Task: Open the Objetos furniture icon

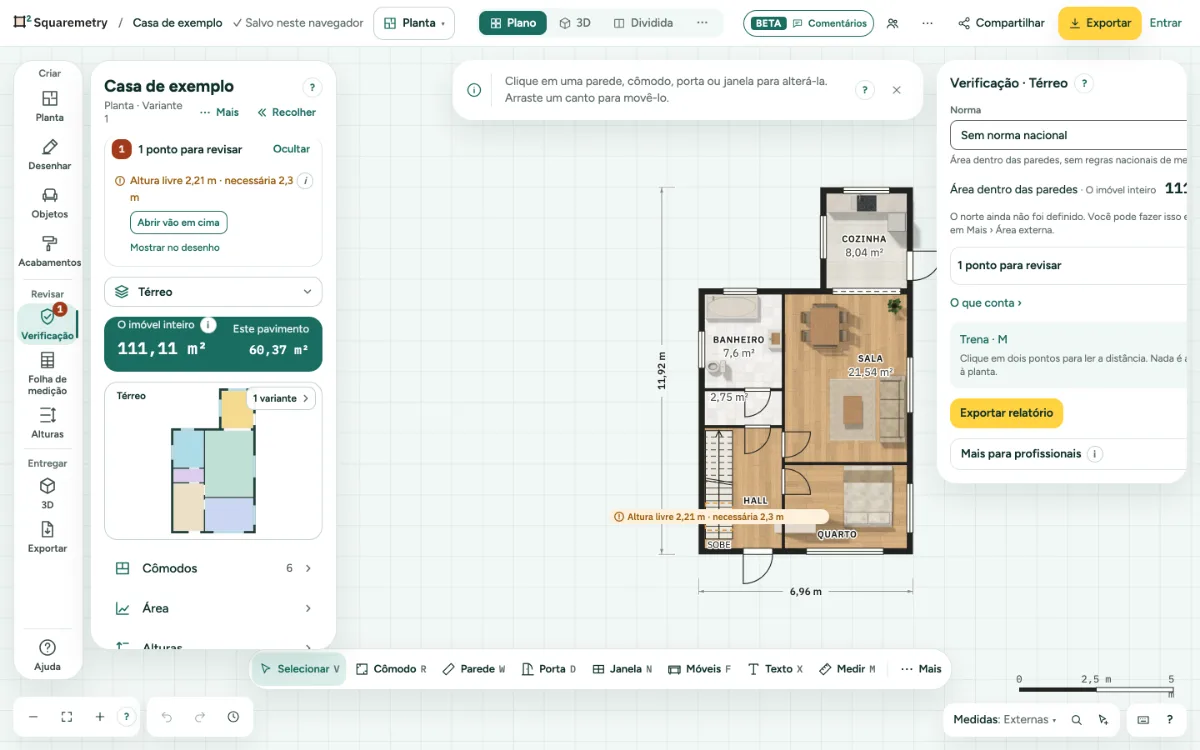Action: [49, 195]
